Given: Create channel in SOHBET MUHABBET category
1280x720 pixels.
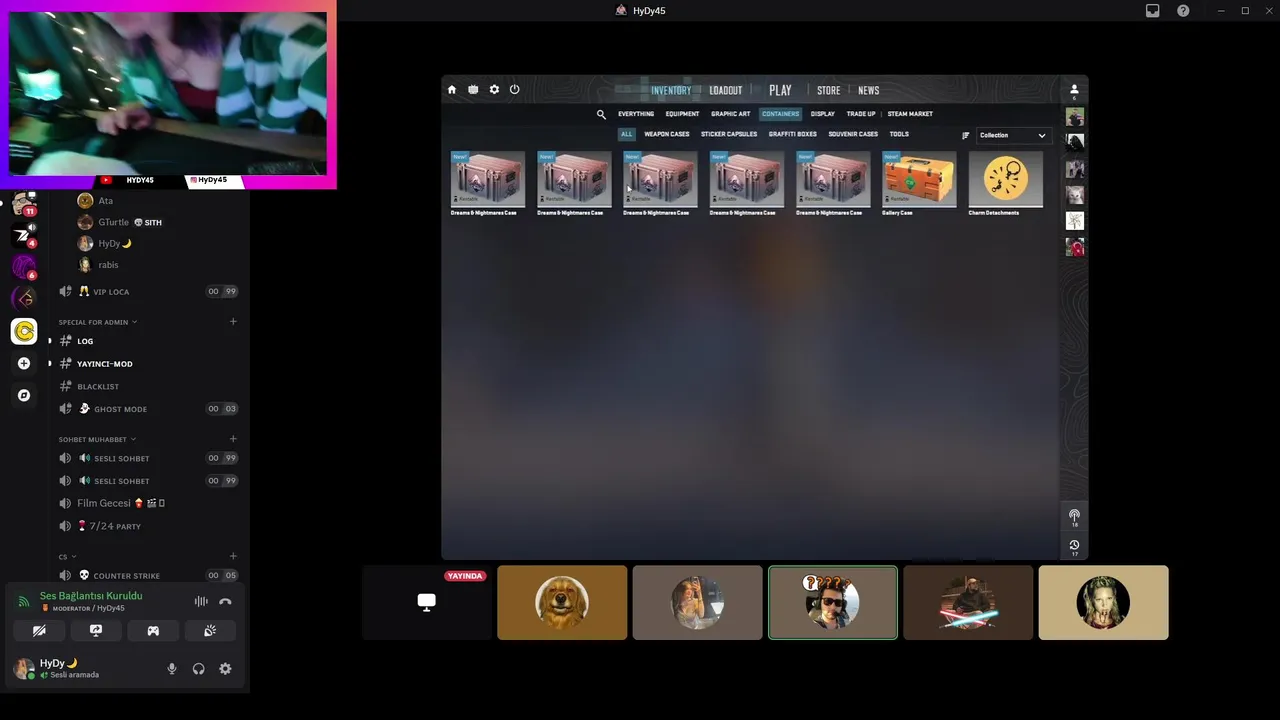Looking at the screenshot, I should pyautogui.click(x=233, y=438).
